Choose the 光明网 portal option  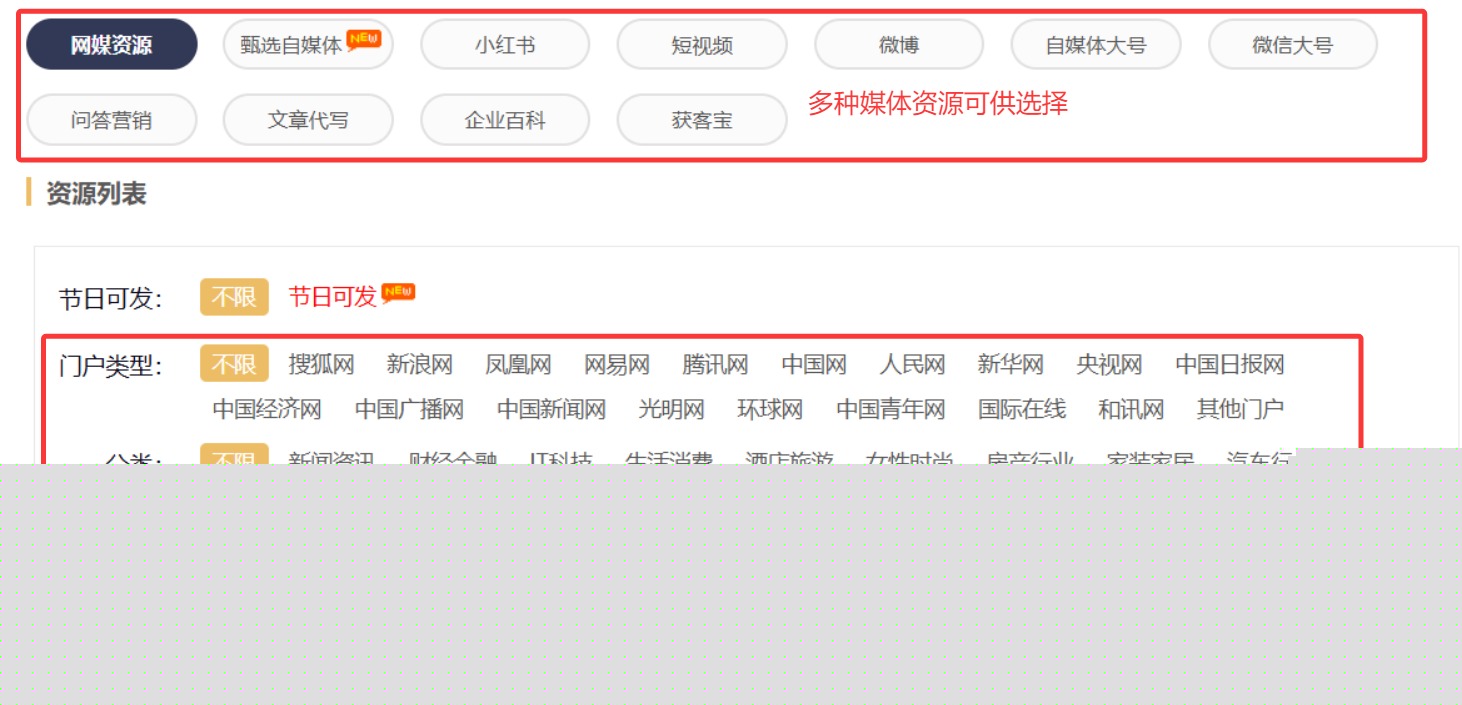coord(672,409)
